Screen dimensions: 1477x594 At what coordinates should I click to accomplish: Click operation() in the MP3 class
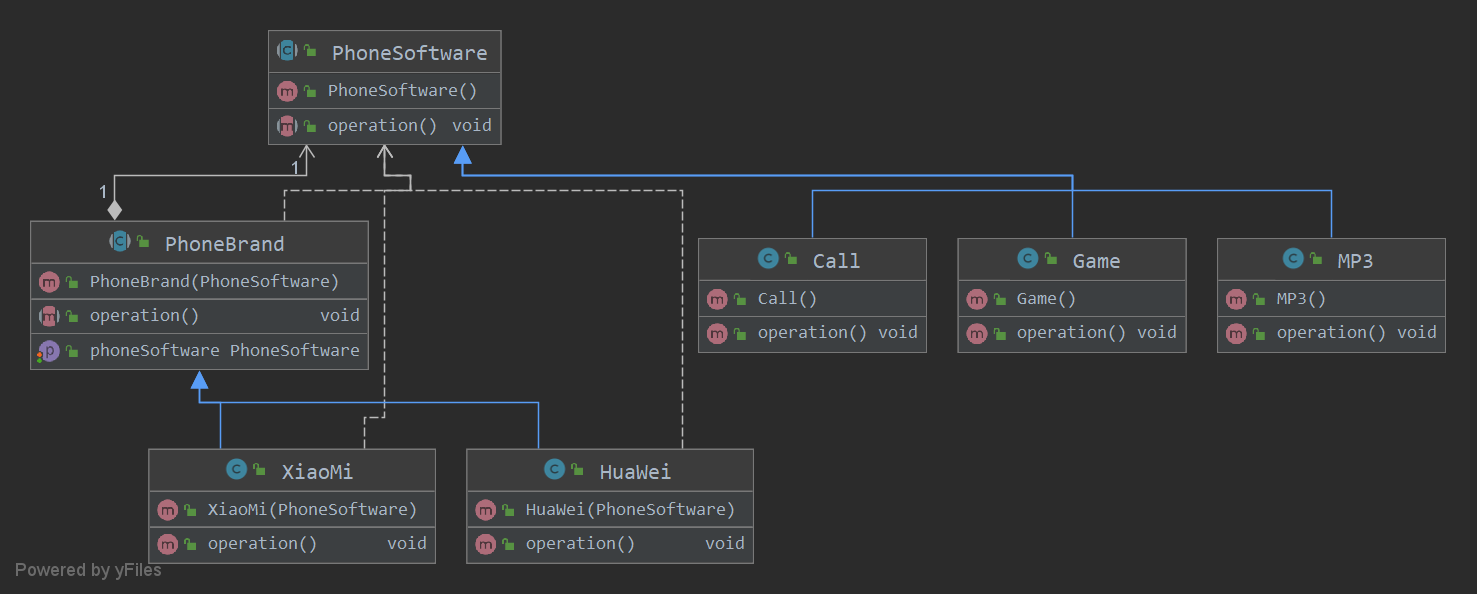click(1332, 332)
